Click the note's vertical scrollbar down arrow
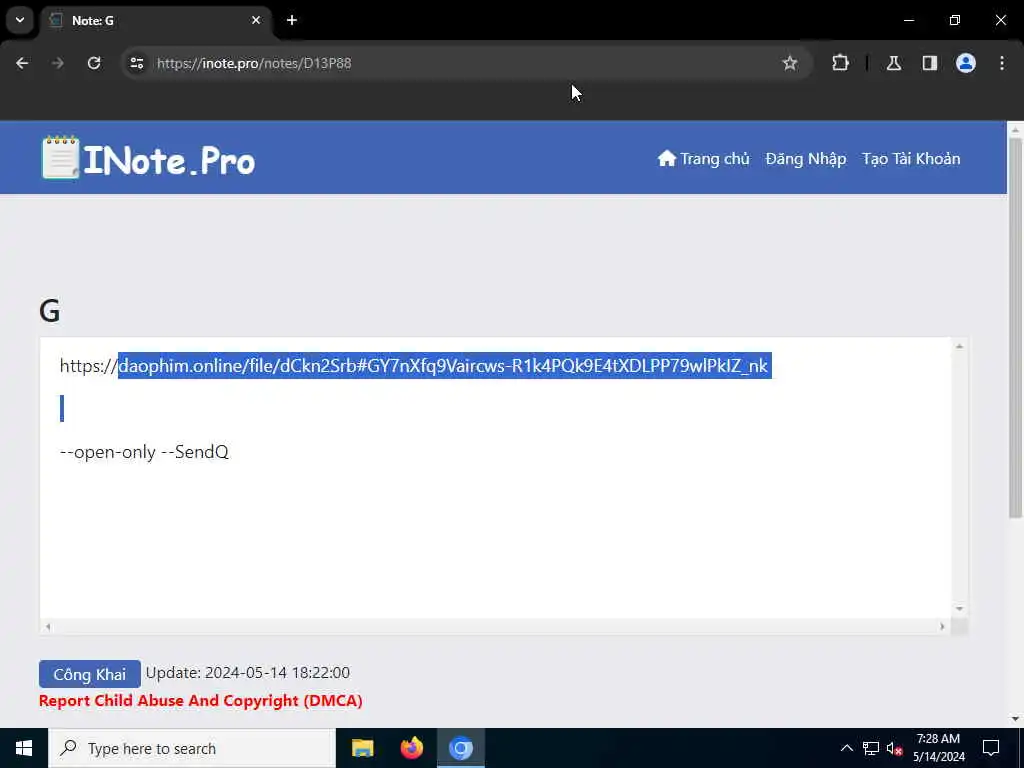1024x768 pixels. 959,609
